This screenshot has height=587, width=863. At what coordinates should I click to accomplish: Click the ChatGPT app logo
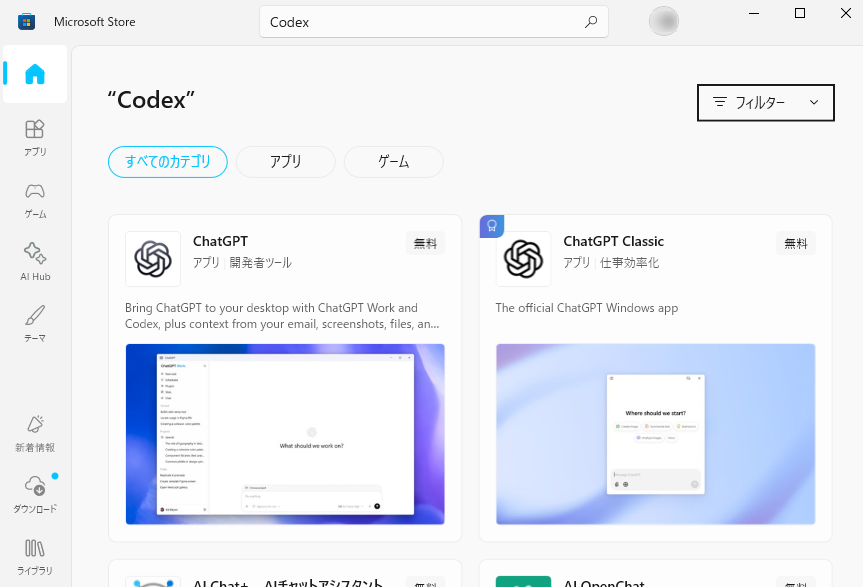pos(153,259)
